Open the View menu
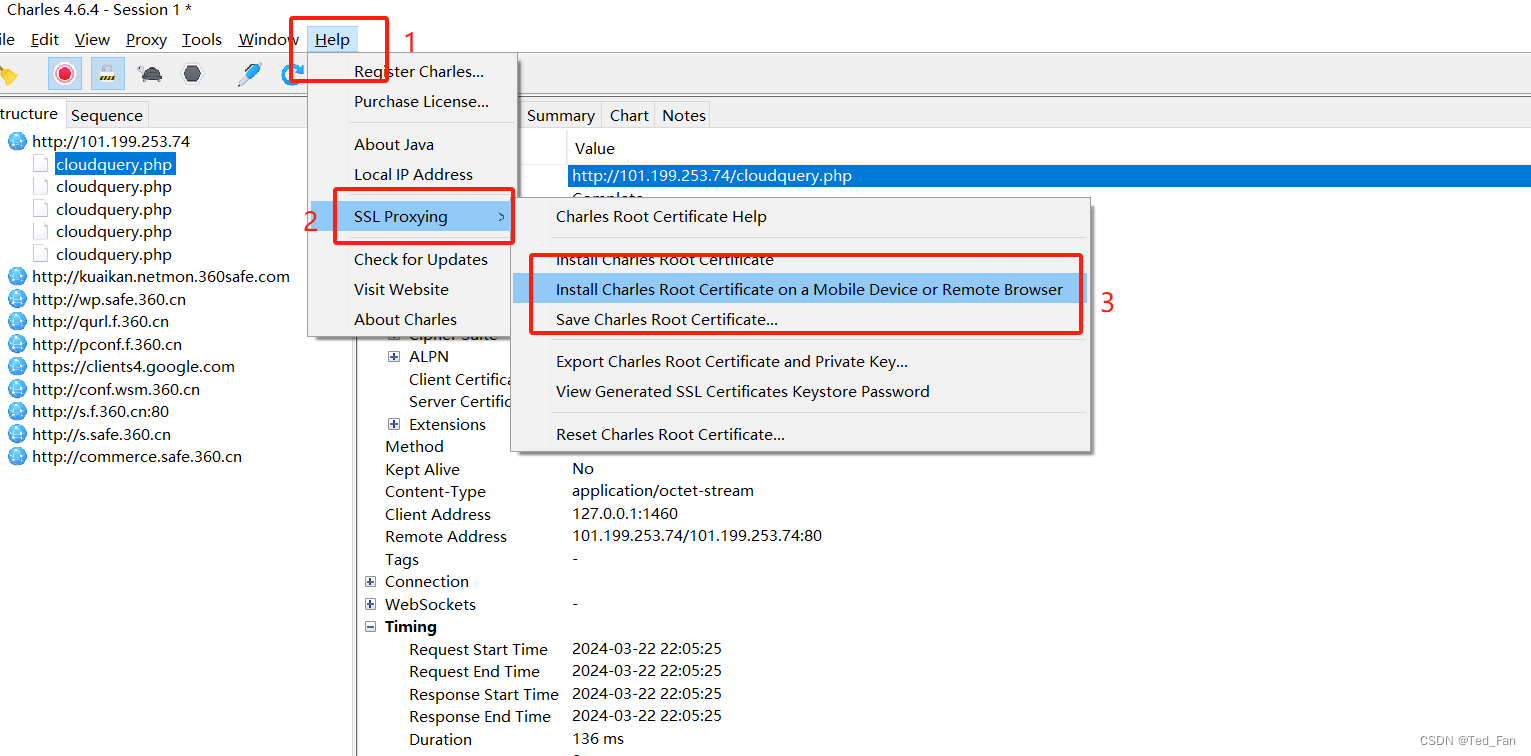 92,39
